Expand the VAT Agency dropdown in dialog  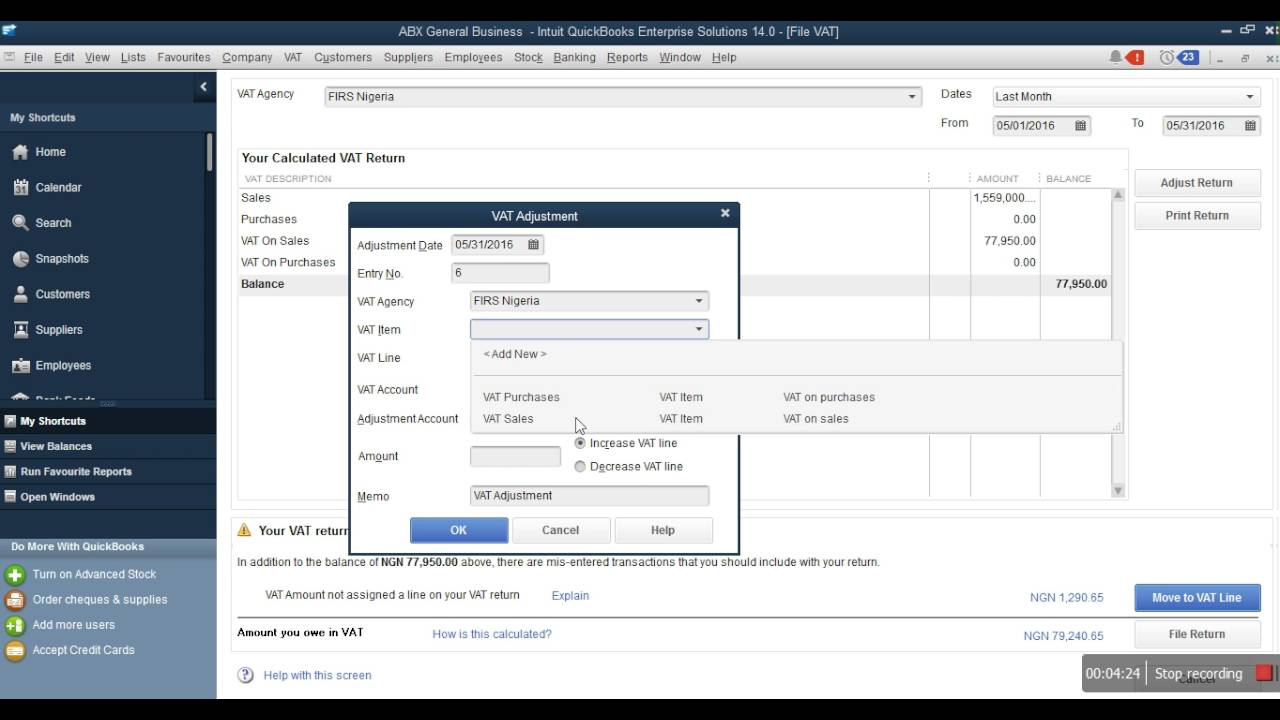(699, 301)
